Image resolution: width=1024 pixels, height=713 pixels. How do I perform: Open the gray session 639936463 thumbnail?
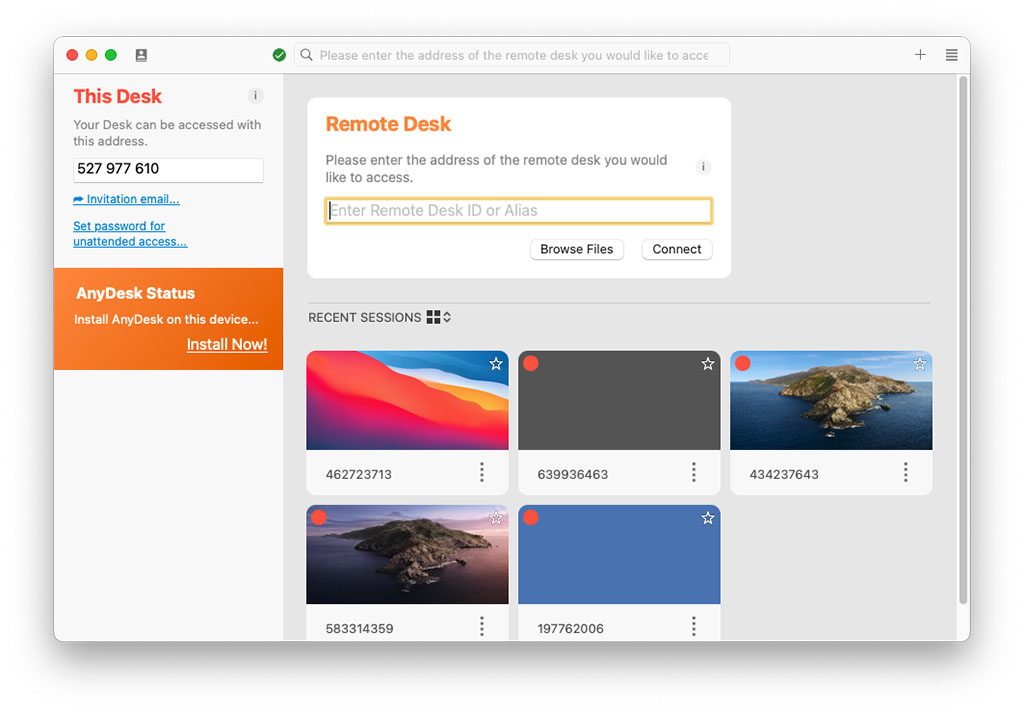(619, 400)
